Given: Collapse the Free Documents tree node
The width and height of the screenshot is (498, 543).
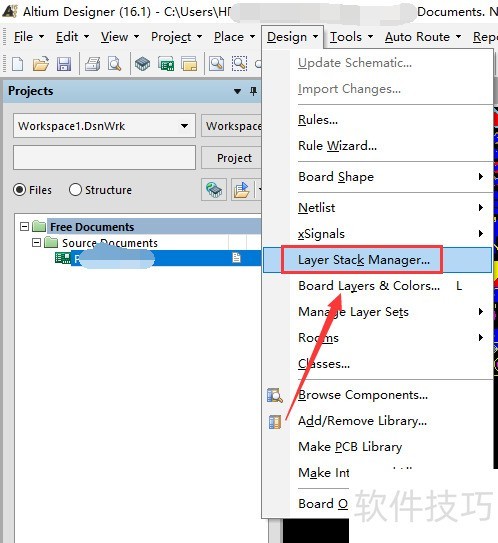Looking at the screenshot, I should (x=25, y=227).
